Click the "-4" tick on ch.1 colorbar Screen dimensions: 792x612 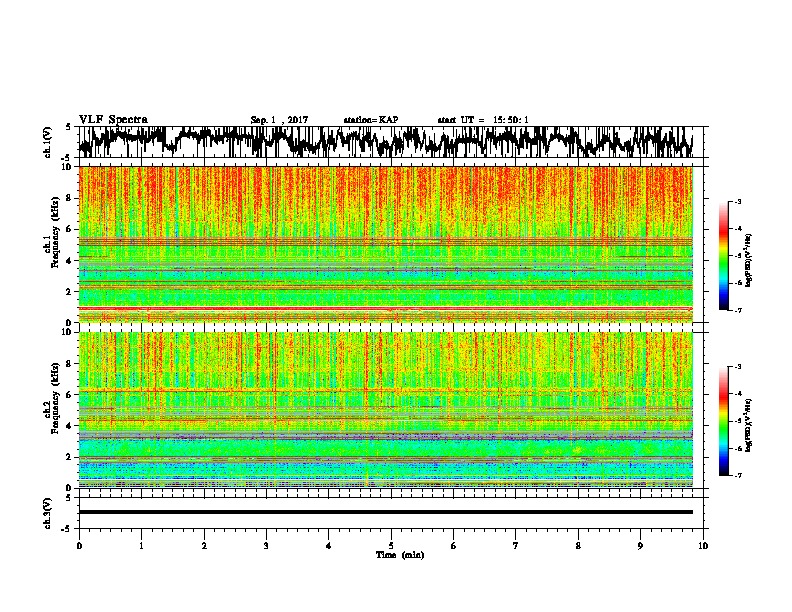(x=737, y=229)
